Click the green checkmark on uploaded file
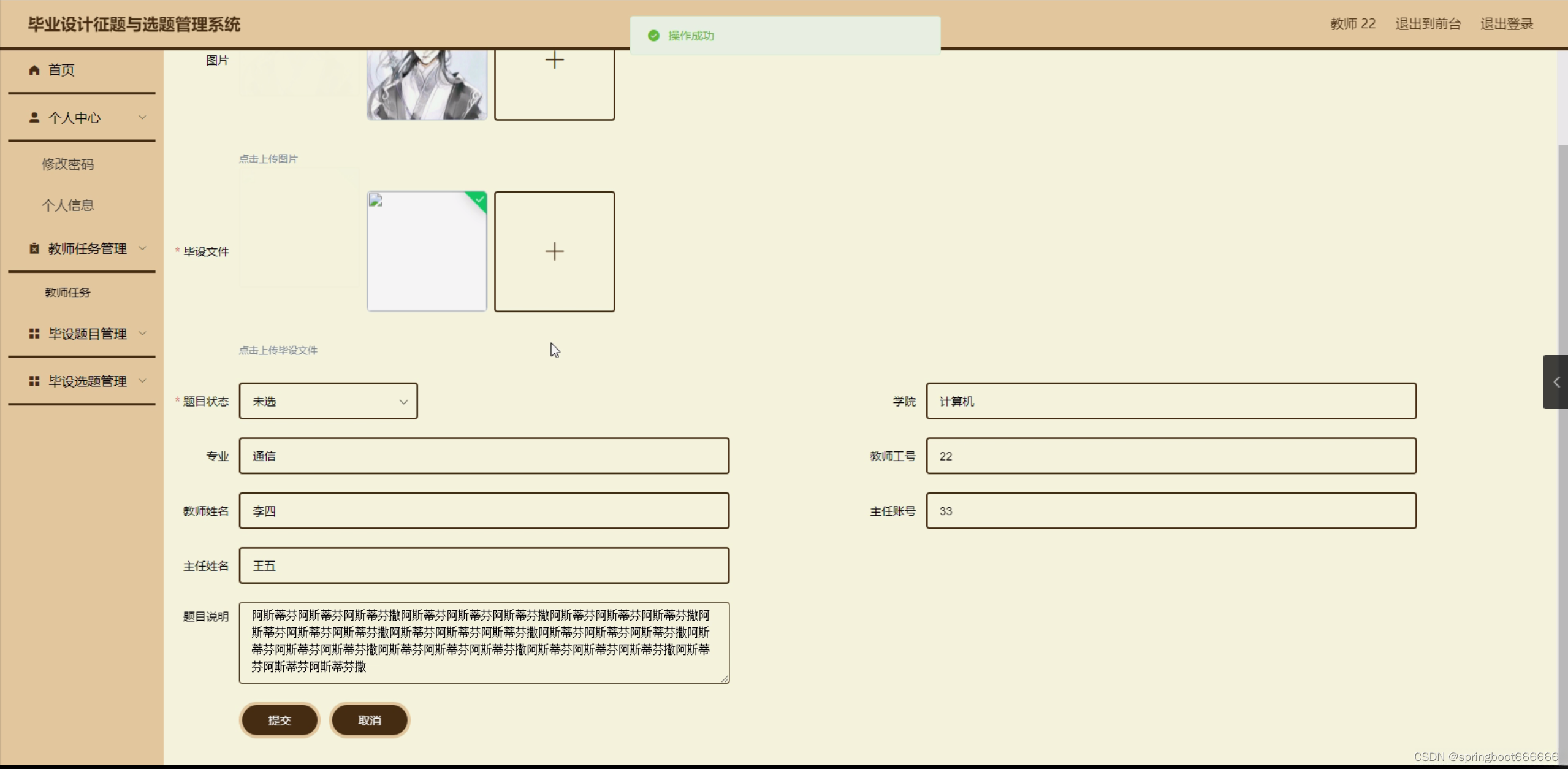 [x=480, y=199]
